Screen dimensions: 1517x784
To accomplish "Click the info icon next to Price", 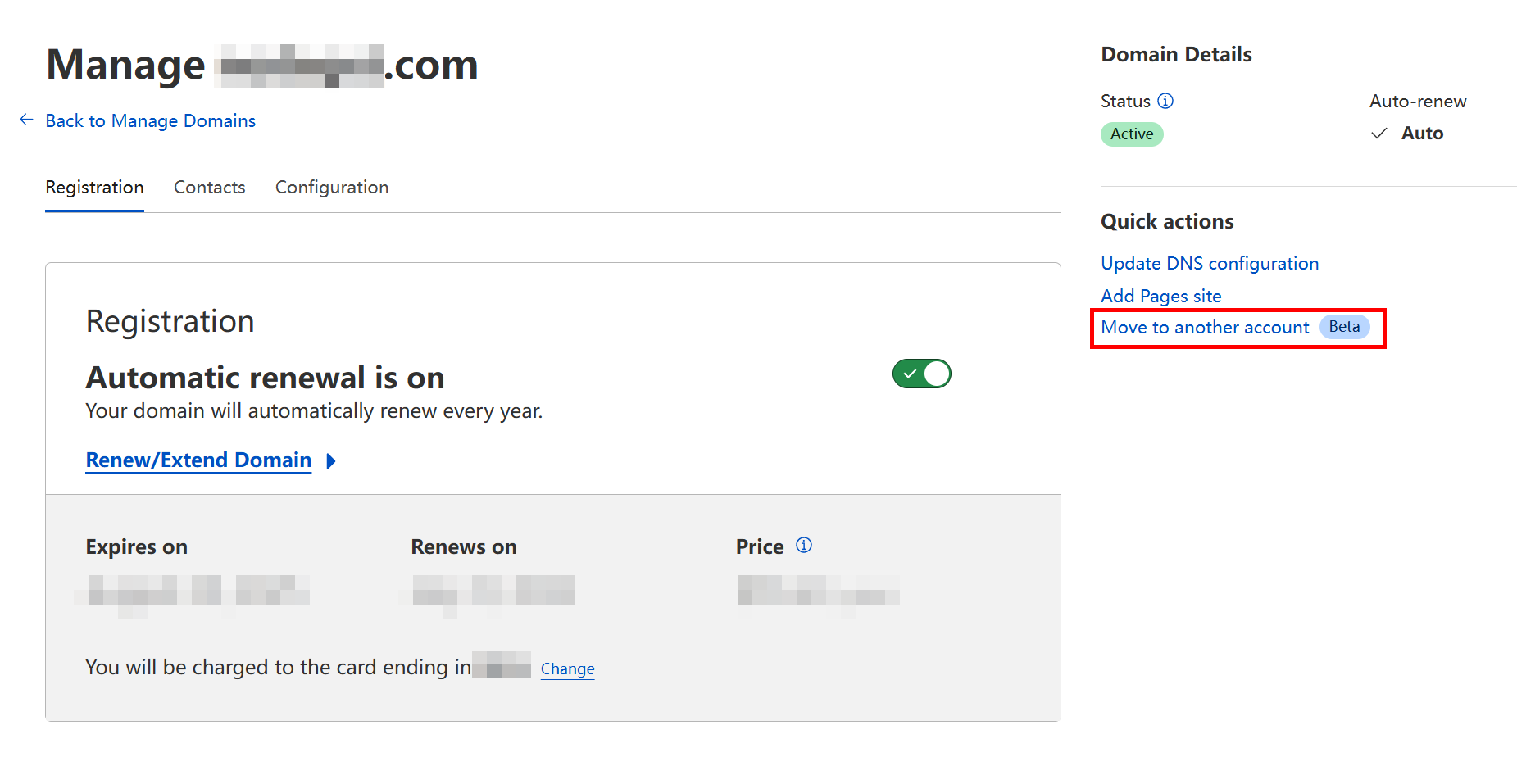I will click(803, 546).
